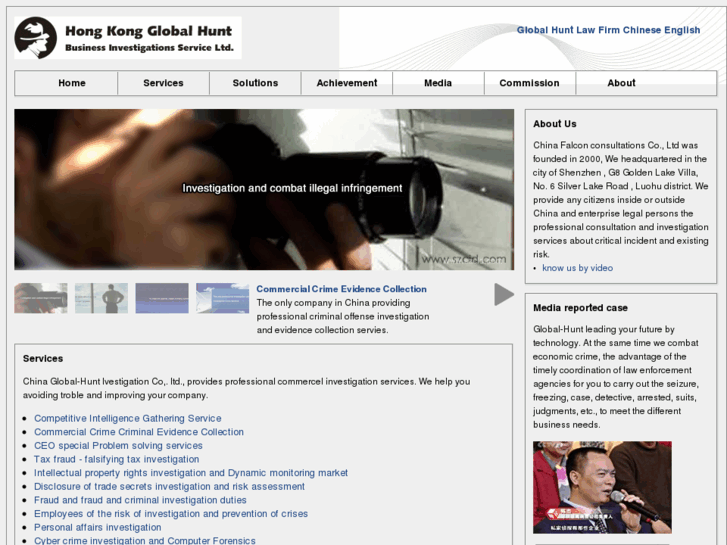Image resolution: width=727 pixels, height=545 pixels.
Task: Open Disclosure of trade secrets investigation link
Action: coord(169,487)
